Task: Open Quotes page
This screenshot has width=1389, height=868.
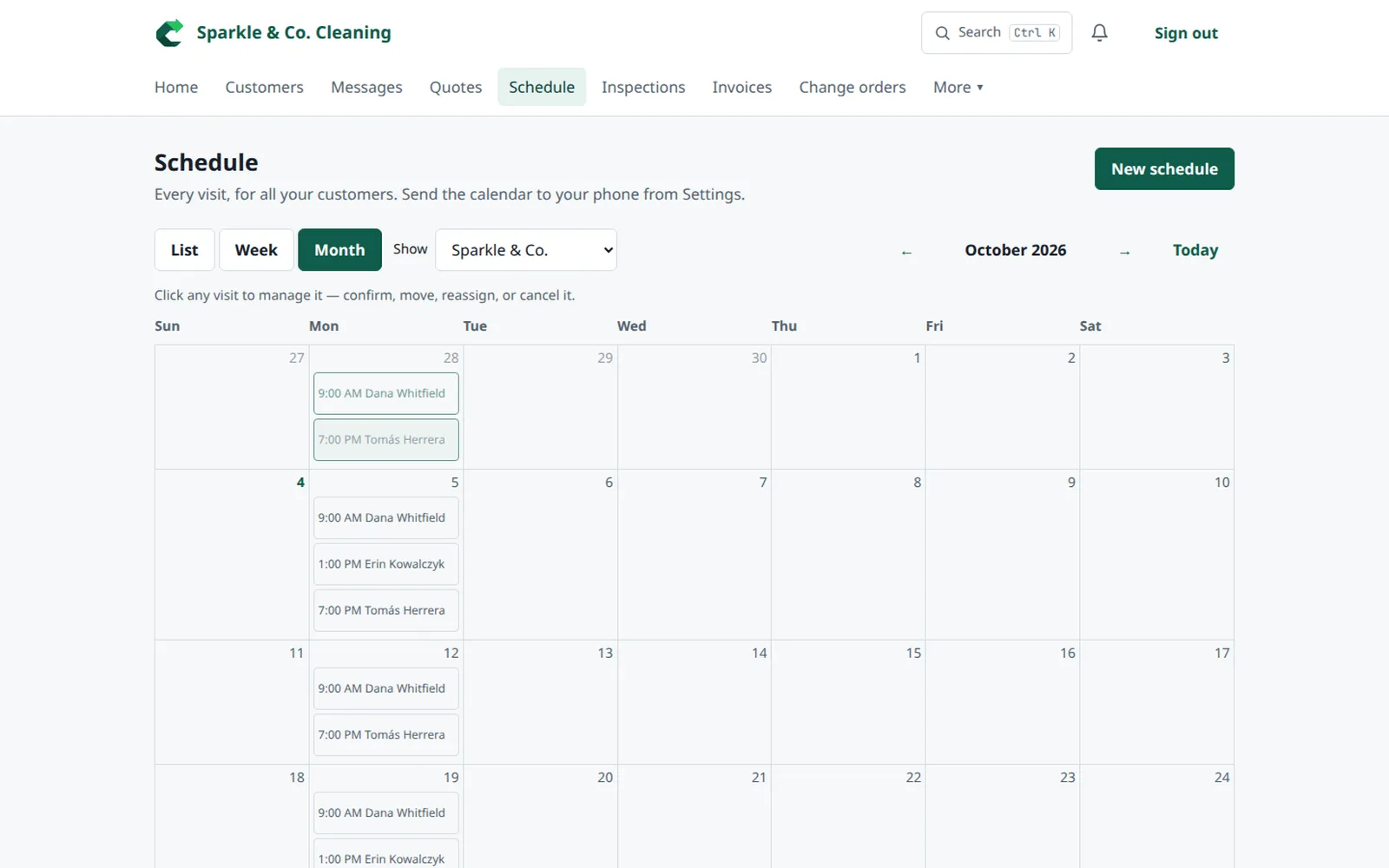Action: coord(456,87)
